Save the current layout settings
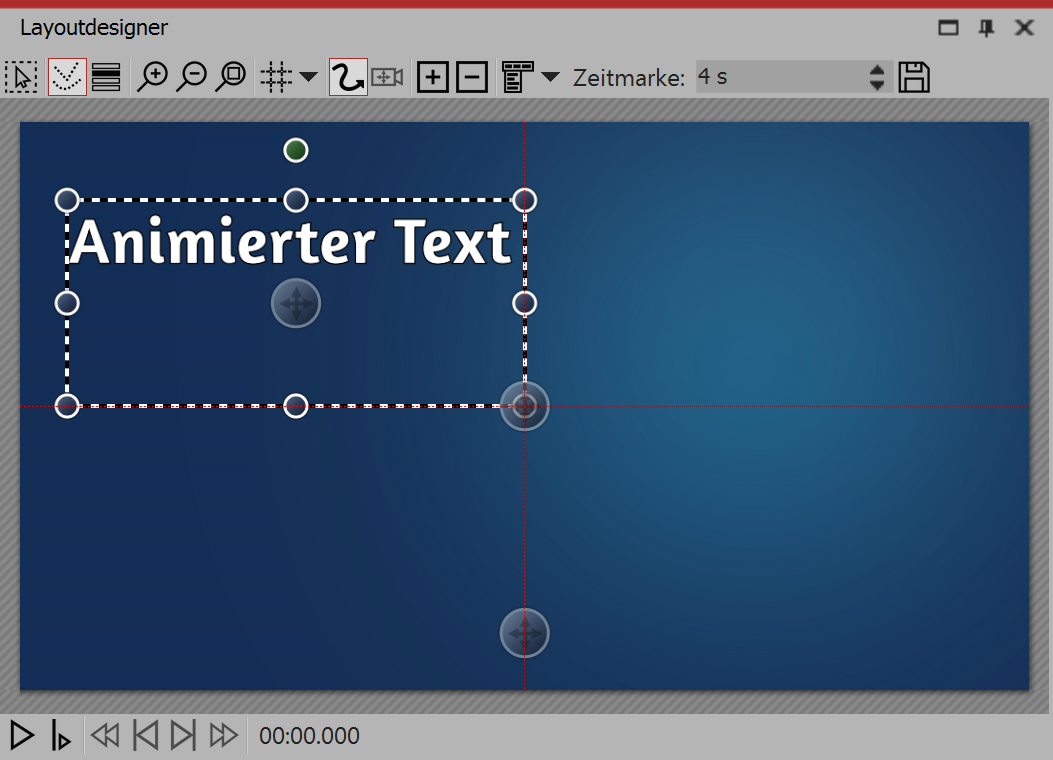This screenshot has height=760, width=1053. (x=913, y=76)
